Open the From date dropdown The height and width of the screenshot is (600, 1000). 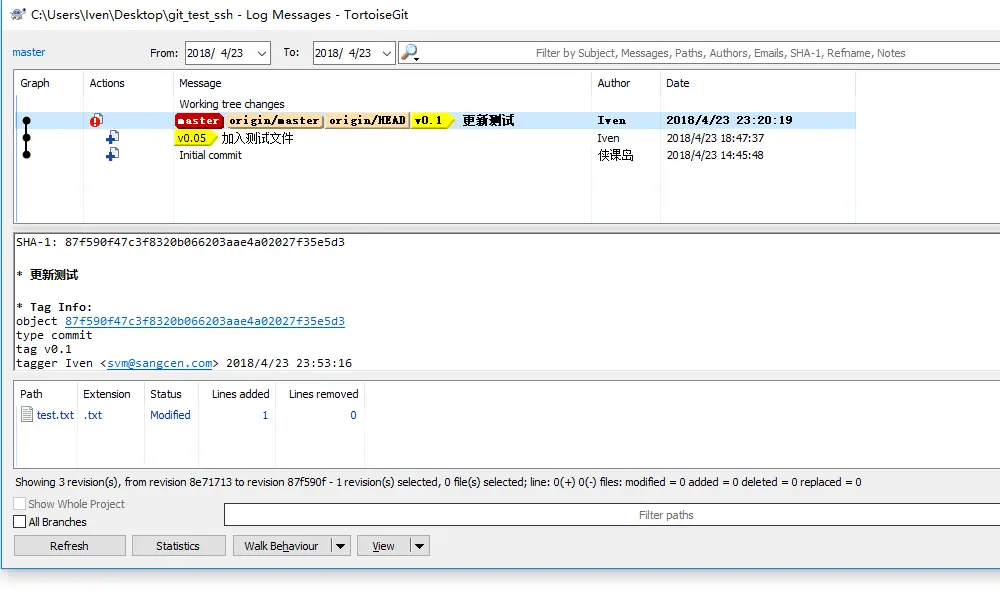(x=261, y=53)
